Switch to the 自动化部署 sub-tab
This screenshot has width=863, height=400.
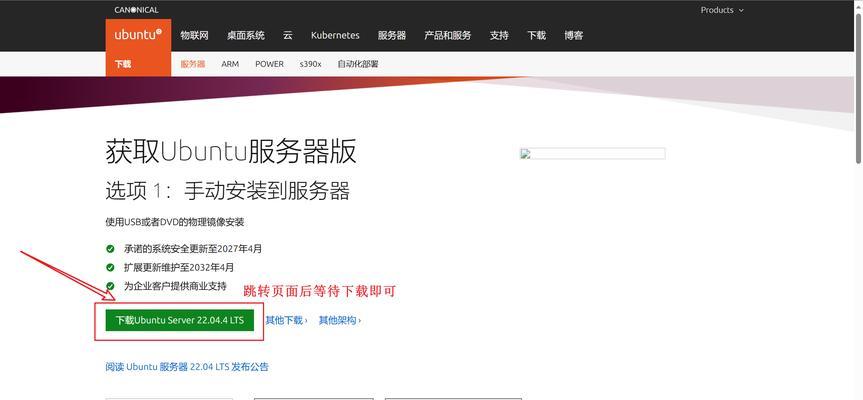(x=358, y=64)
